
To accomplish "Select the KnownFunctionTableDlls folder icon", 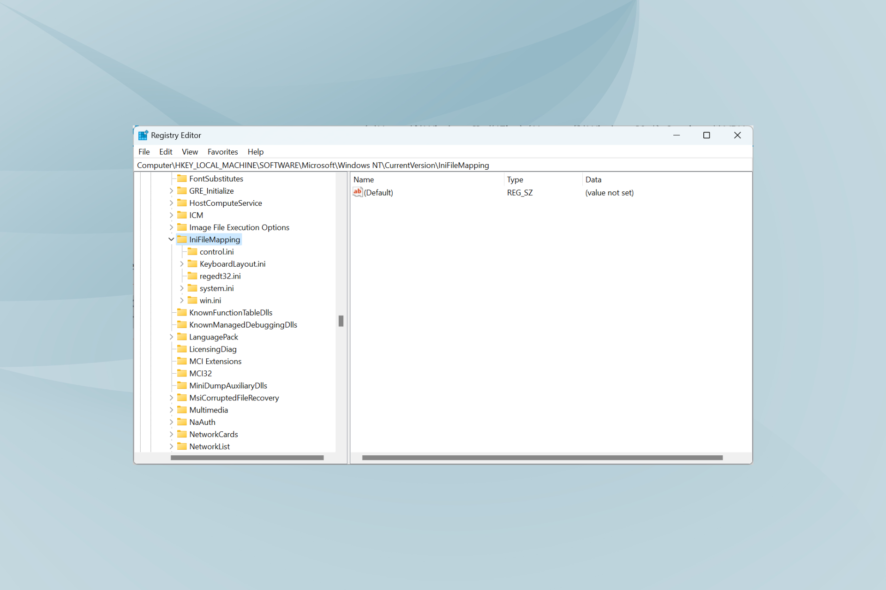I will [x=182, y=313].
